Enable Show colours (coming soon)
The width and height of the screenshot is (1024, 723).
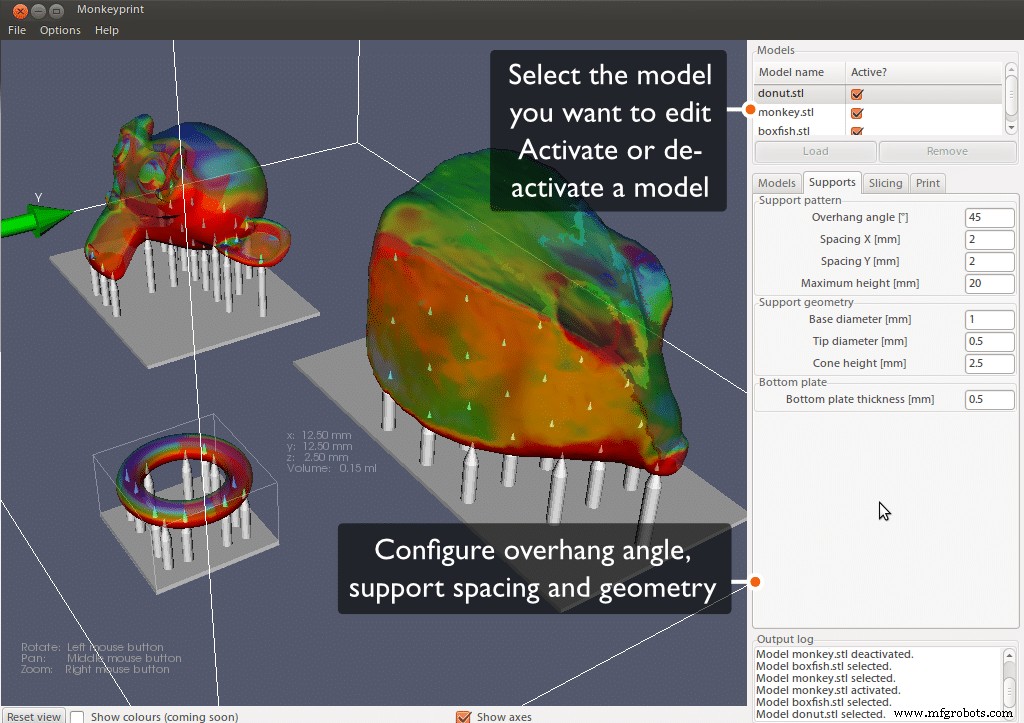[77, 717]
